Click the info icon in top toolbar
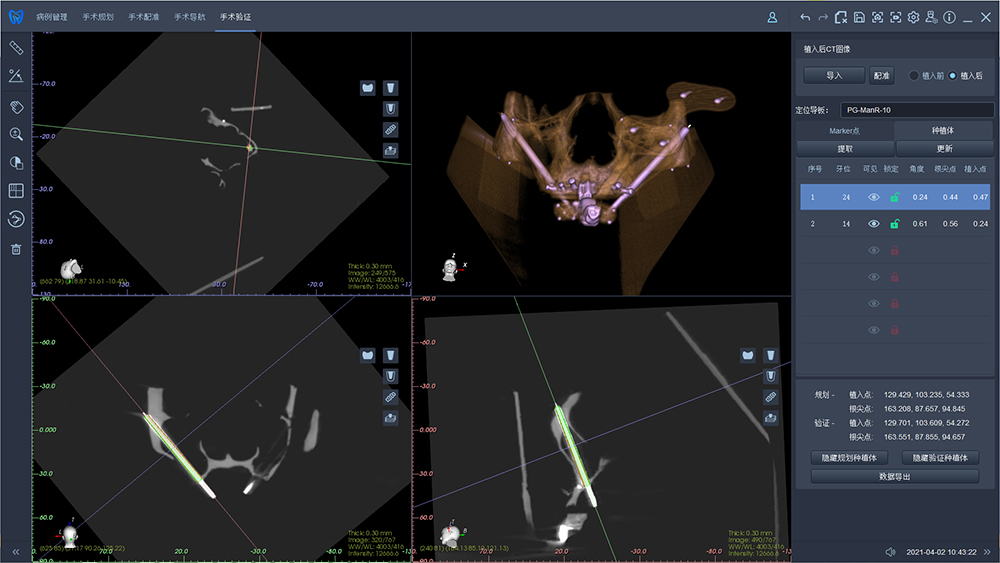This screenshot has height=563, width=1000. tap(949, 17)
